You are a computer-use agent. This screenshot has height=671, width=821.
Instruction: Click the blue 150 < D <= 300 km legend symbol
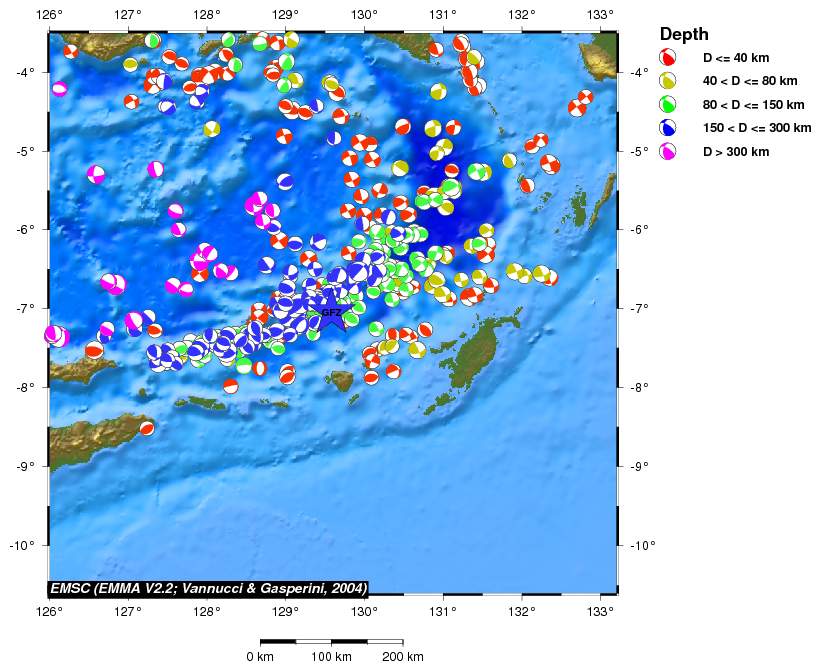[x=668, y=128]
